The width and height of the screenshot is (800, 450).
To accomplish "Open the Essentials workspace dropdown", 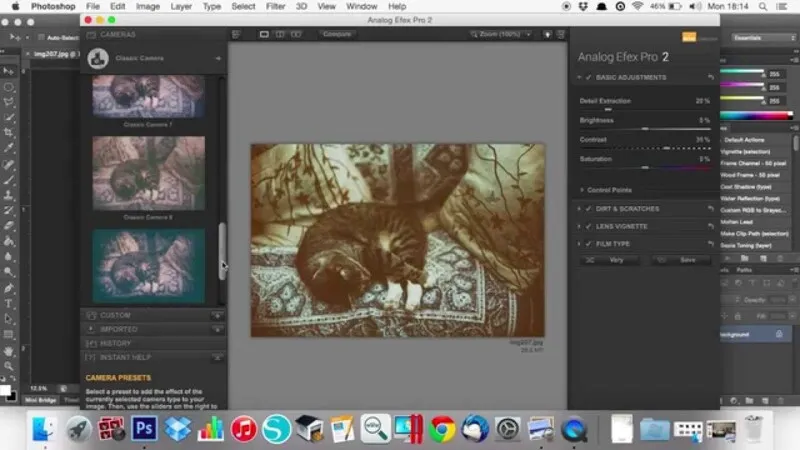I will point(764,38).
